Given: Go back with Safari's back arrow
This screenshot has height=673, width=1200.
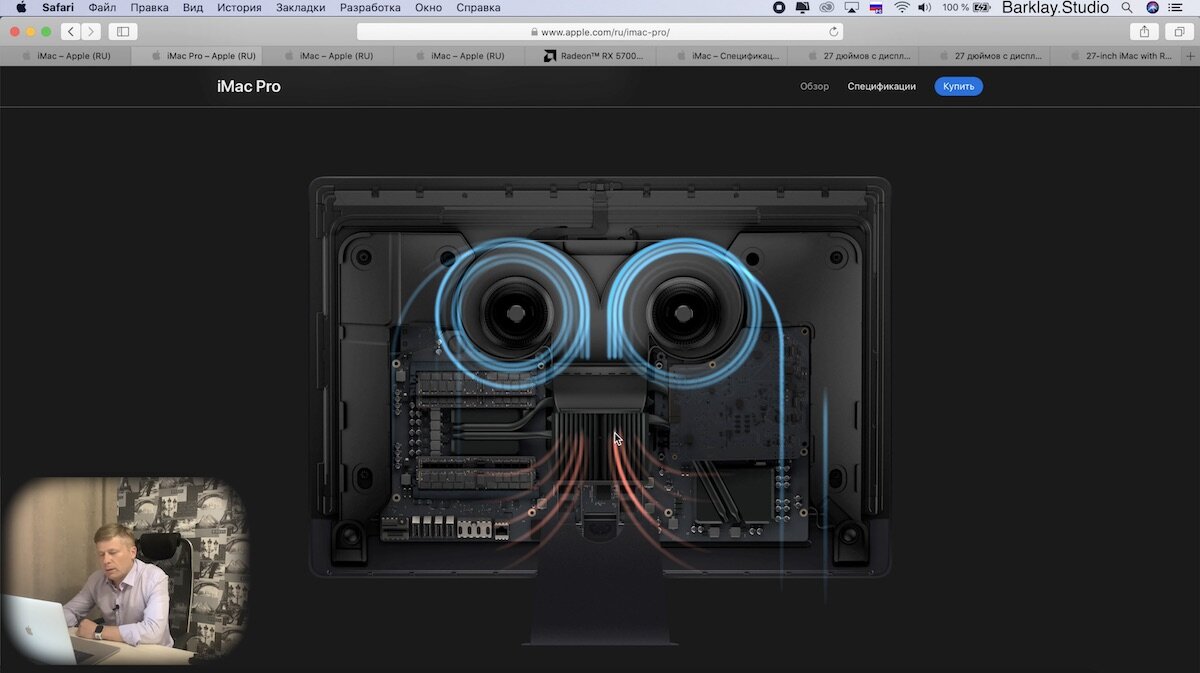Looking at the screenshot, I should click(70, 32).
